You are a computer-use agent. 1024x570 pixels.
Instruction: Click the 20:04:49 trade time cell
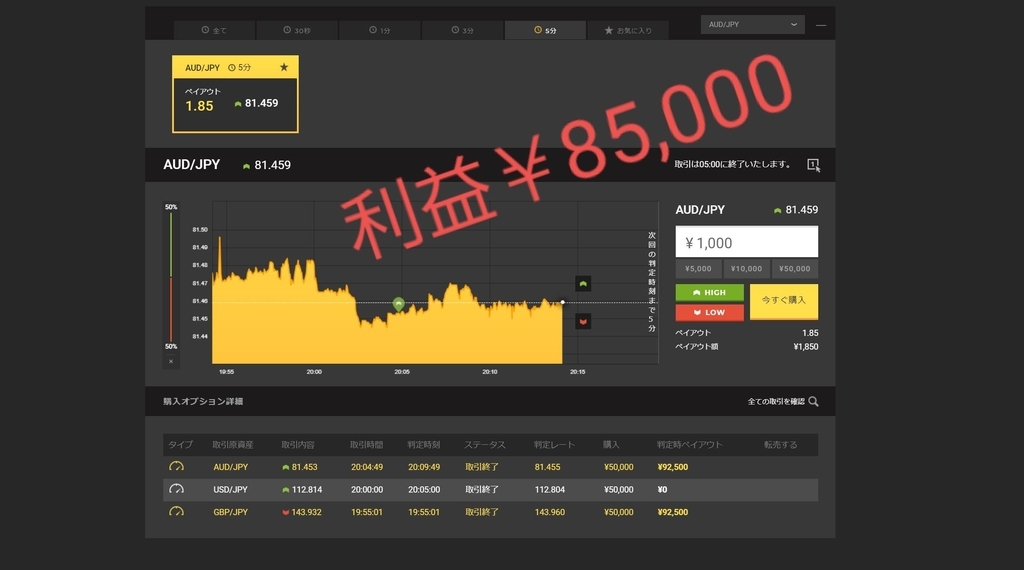(x=367, y=467)
